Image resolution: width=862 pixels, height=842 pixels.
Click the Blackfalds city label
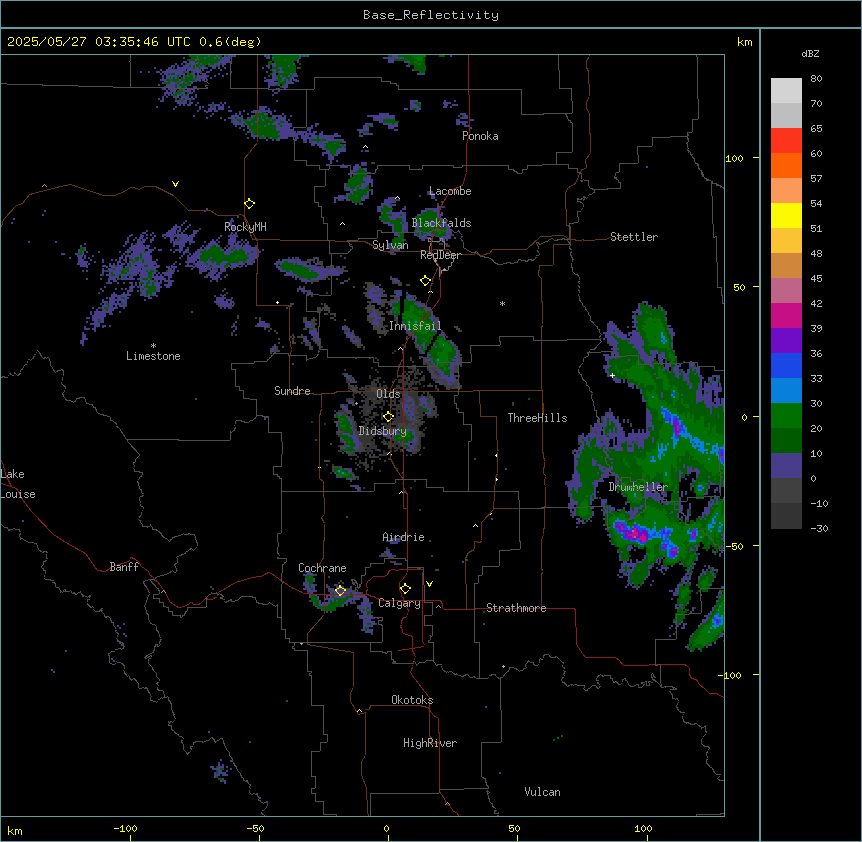[x=441, y=223]
